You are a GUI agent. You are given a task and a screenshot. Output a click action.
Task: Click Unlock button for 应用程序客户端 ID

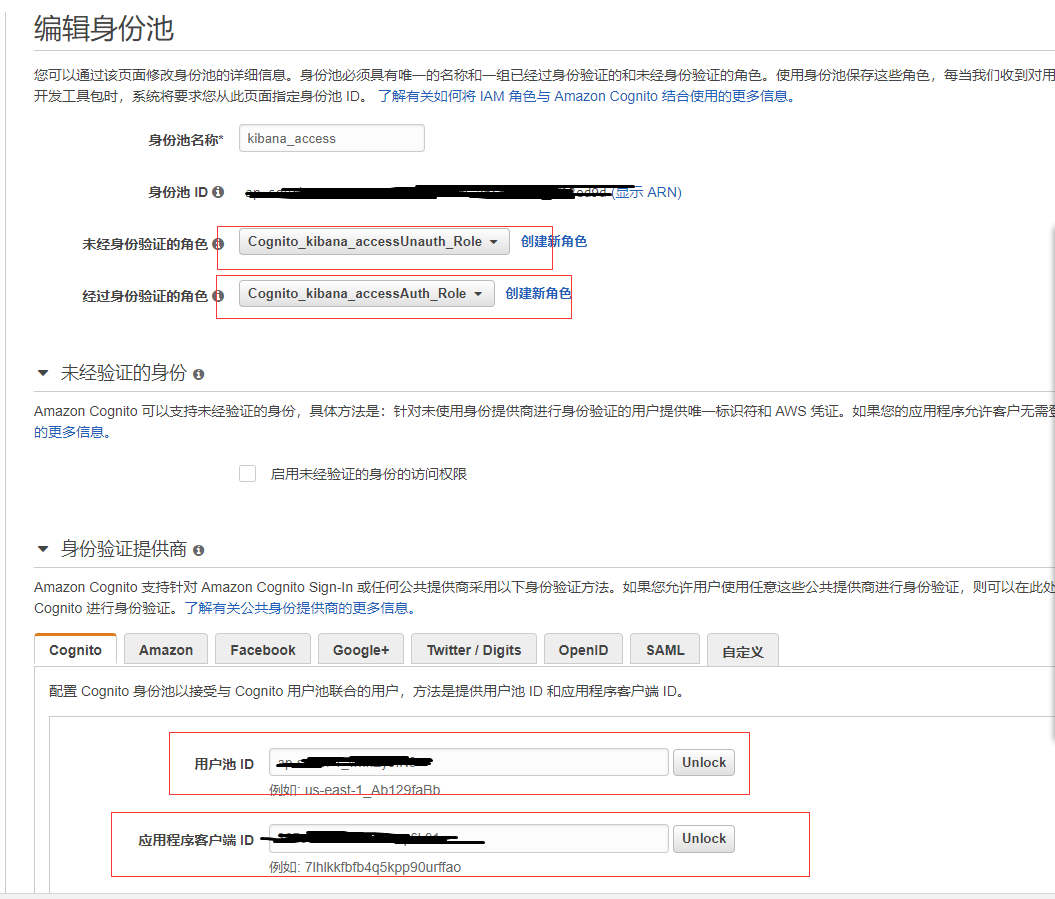click(704, 838)
